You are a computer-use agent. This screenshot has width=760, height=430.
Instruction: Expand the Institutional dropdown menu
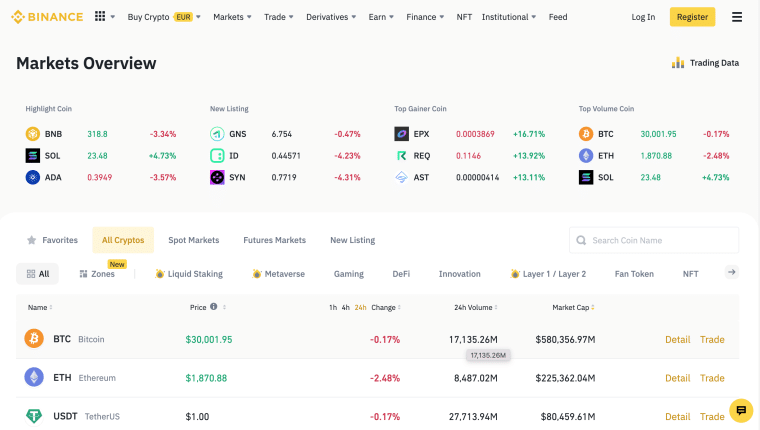coord(509,17)
